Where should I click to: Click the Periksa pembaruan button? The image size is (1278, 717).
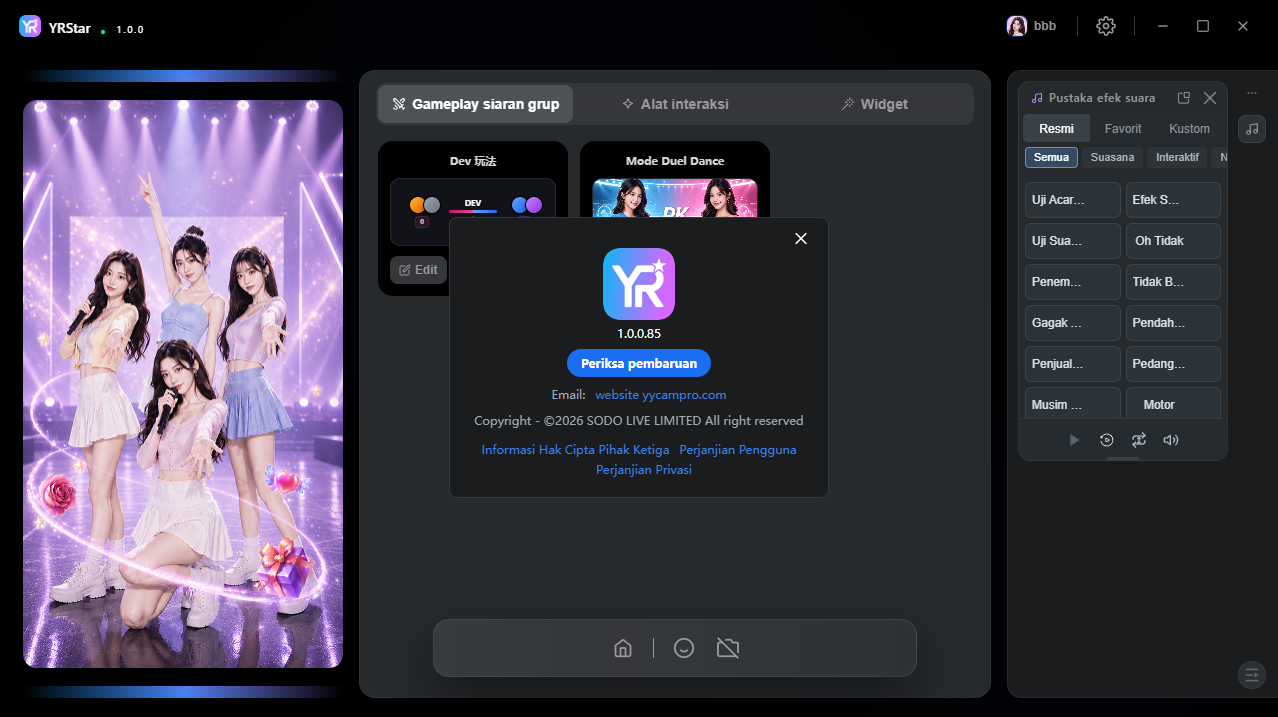(x=639, y=363)
